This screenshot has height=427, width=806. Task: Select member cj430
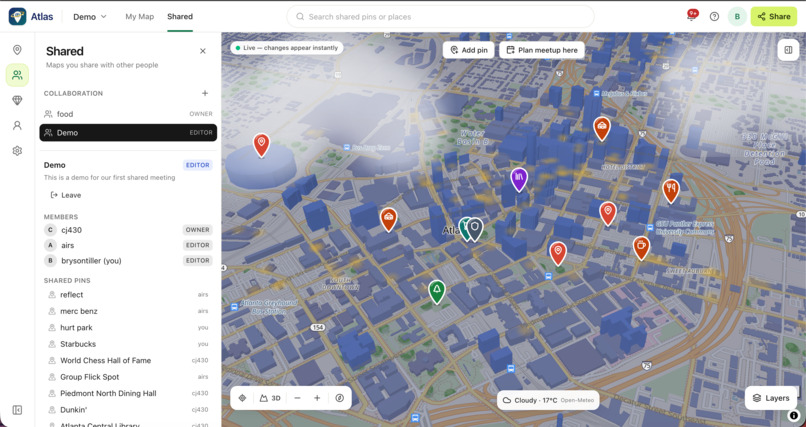pyautogui.click(x=128, y=230)
